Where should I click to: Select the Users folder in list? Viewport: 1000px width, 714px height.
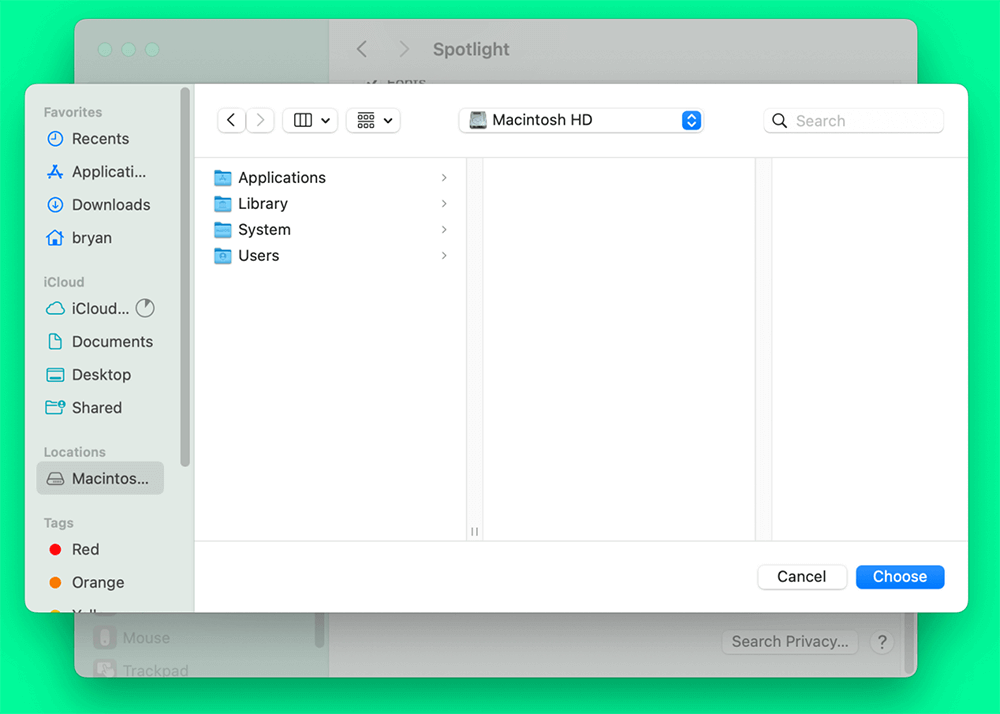coord(258,256)
